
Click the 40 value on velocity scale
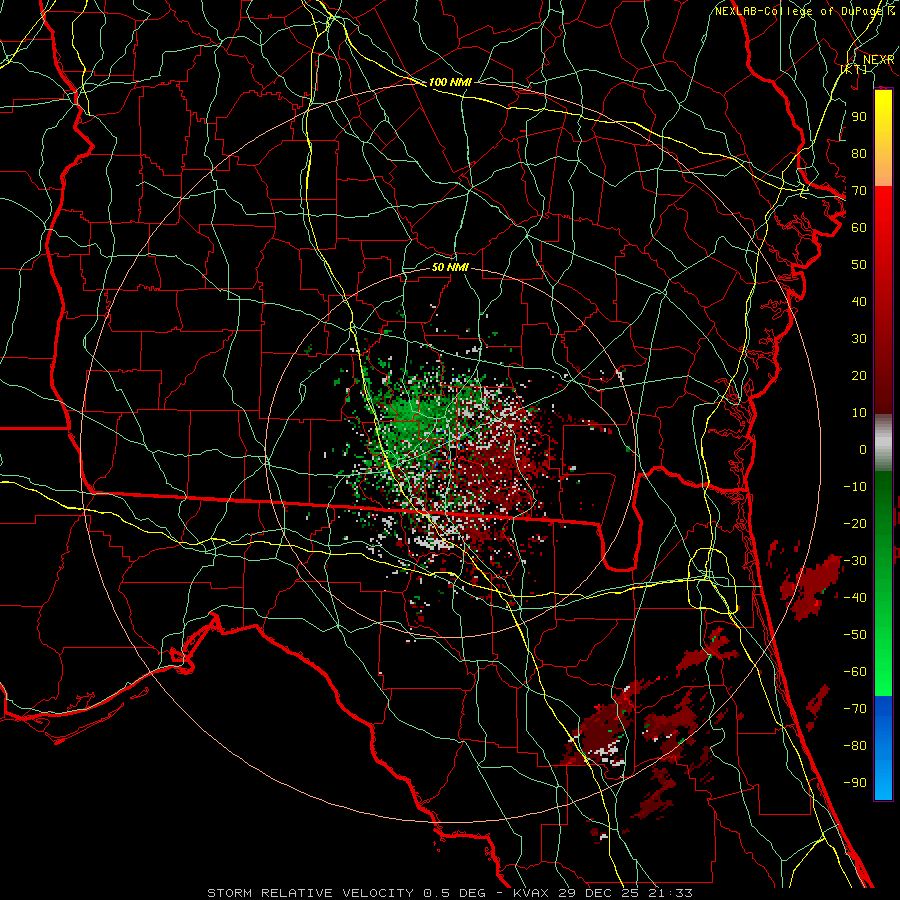(x=859, y=301)
